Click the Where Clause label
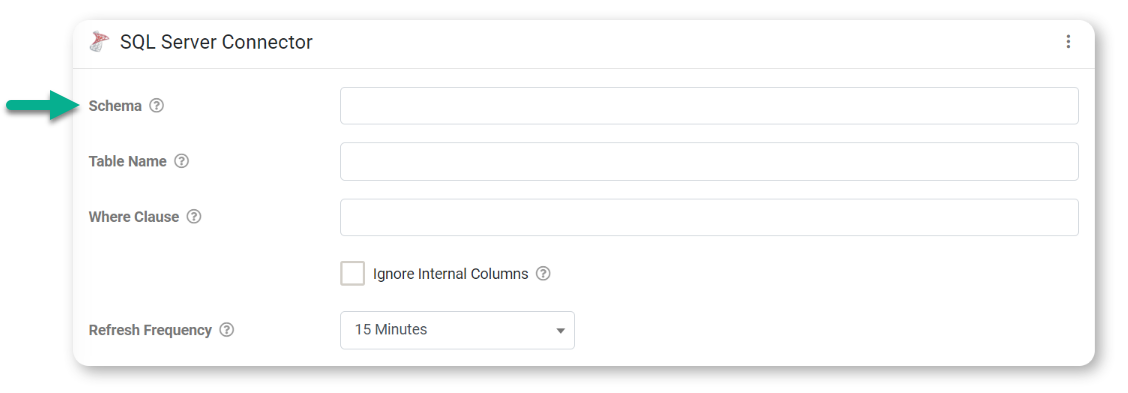This screenshot has width=1128, height=393. click(134, 217)
